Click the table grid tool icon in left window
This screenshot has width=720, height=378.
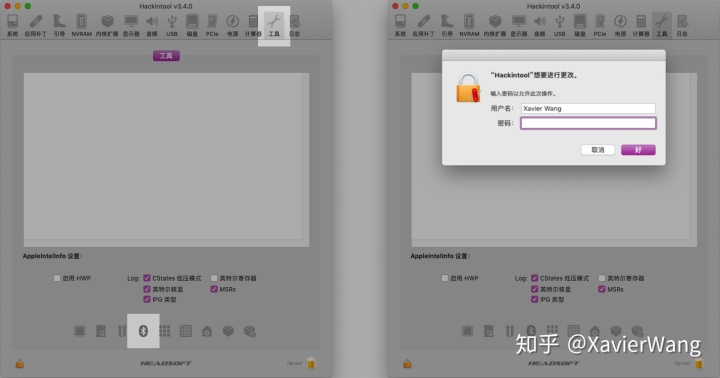[x=186, y=331]
